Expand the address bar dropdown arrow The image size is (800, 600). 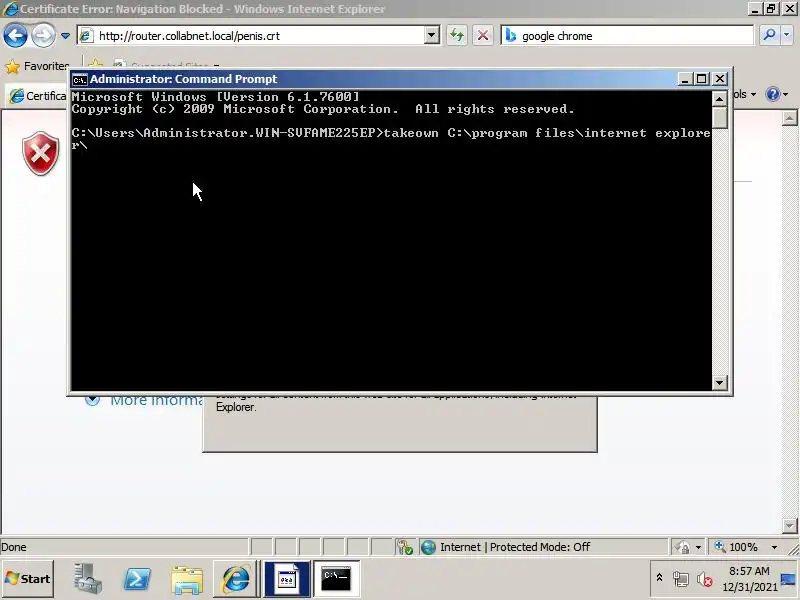tap(432, 36)
